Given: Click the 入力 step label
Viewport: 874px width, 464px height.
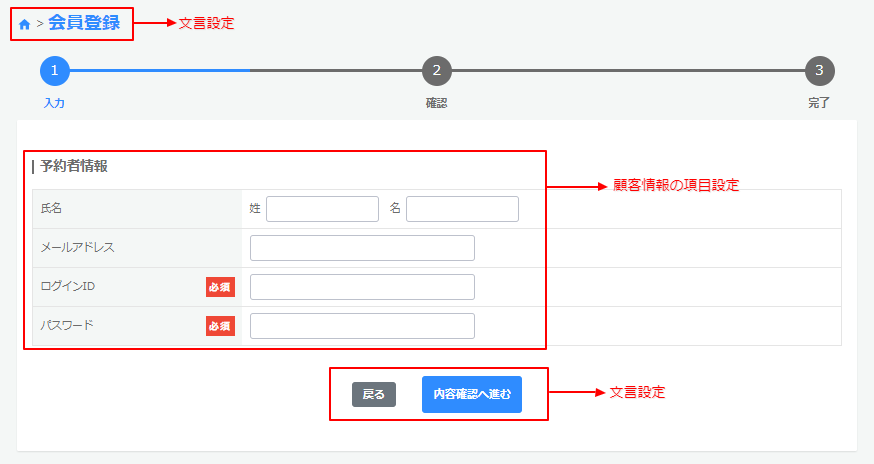Looking at the screenshot, I should 55,103.
